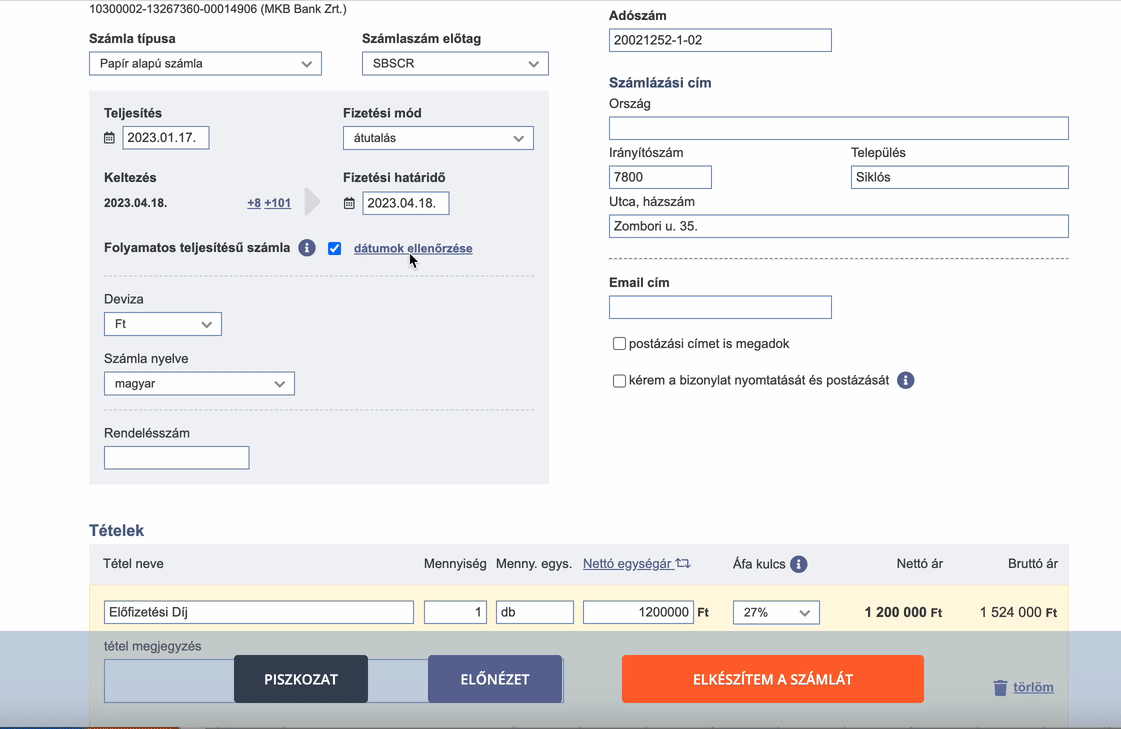Image resolution: width=1121 pixels, height=729 pixels.
Task: Open the 27% Áfa kulcs dropdown
Action: 776,613
